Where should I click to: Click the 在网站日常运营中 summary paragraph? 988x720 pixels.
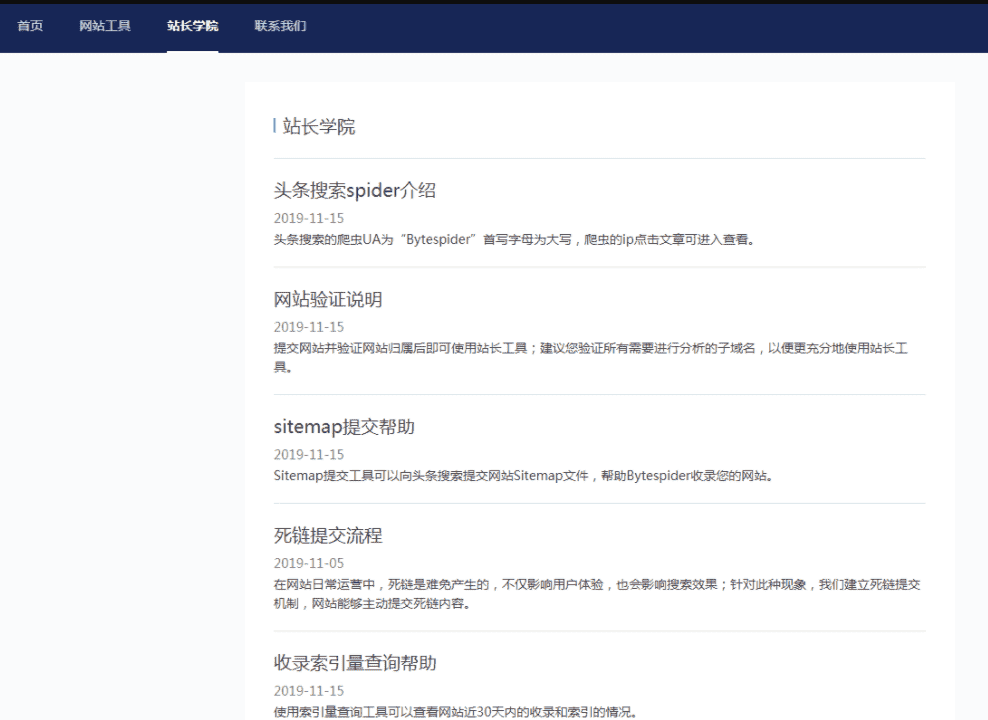coord(596,594)
